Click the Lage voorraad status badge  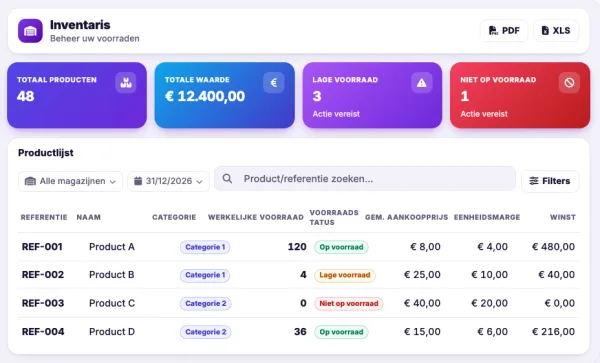345,275
